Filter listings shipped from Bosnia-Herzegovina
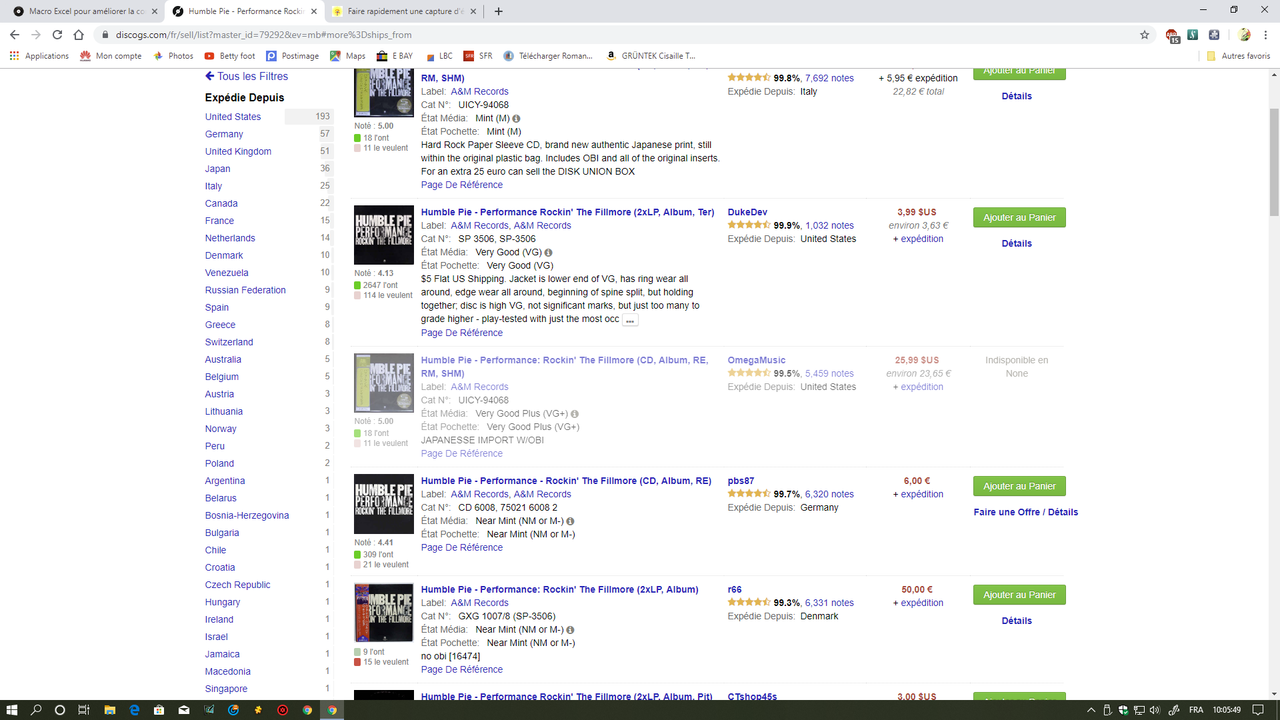The width and height of the screenshot is (1280, 720). 247,515
